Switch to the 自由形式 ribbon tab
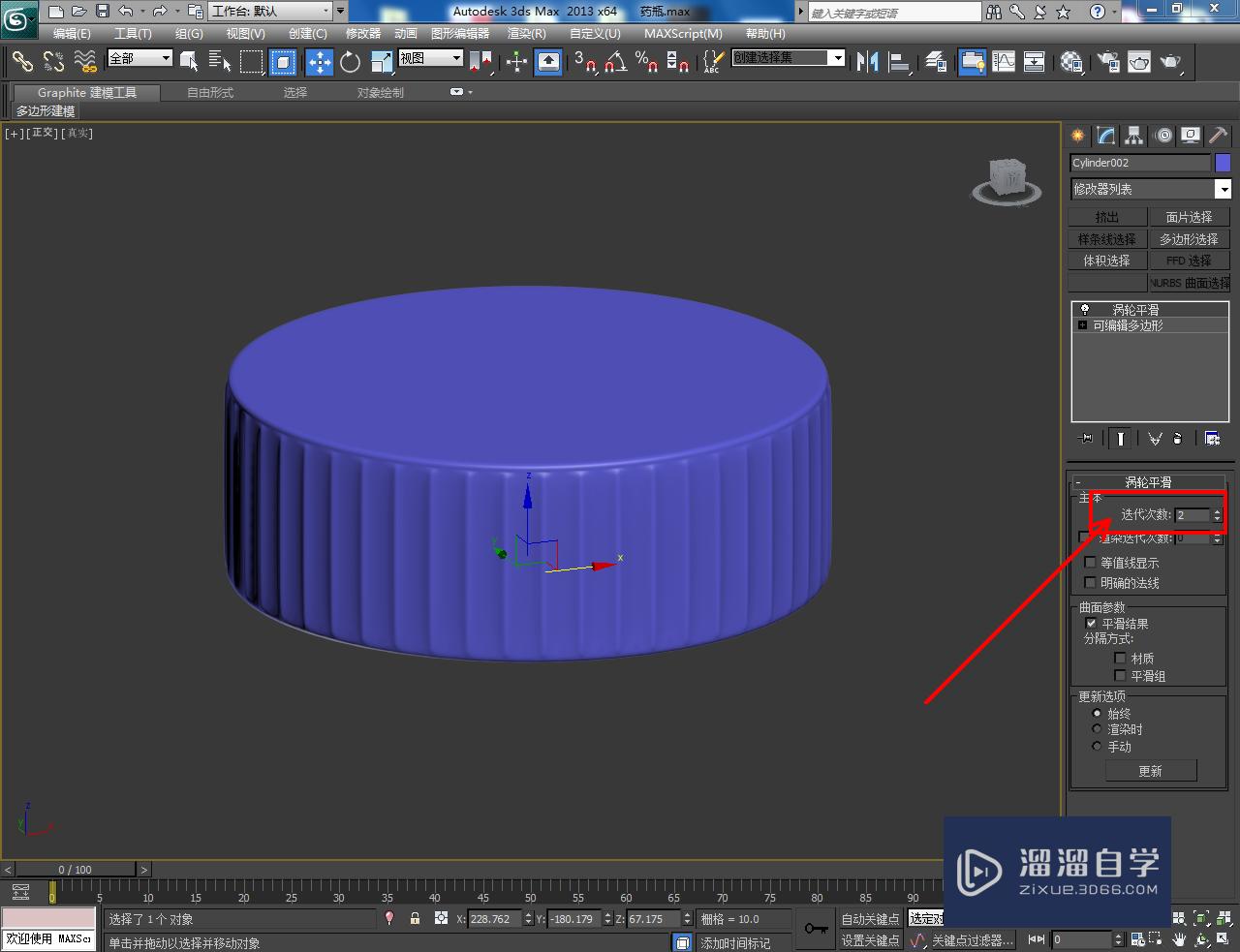This screenshot has width=1240, height=952. point(210,93)
